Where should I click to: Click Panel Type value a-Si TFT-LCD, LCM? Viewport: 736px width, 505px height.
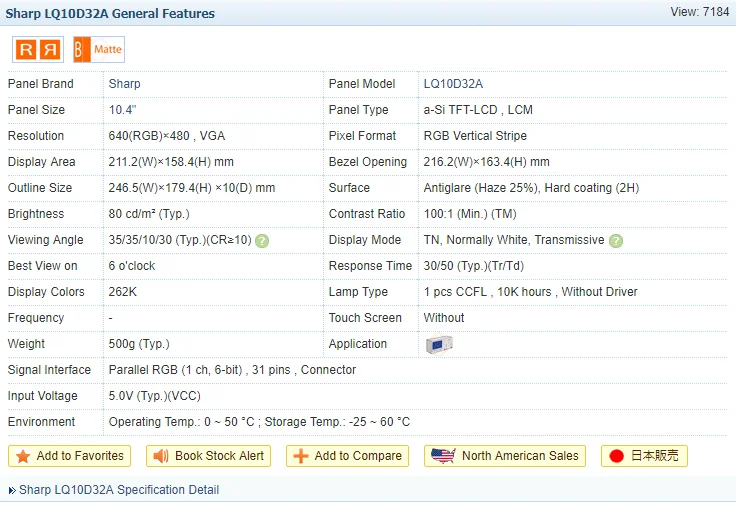478,110
